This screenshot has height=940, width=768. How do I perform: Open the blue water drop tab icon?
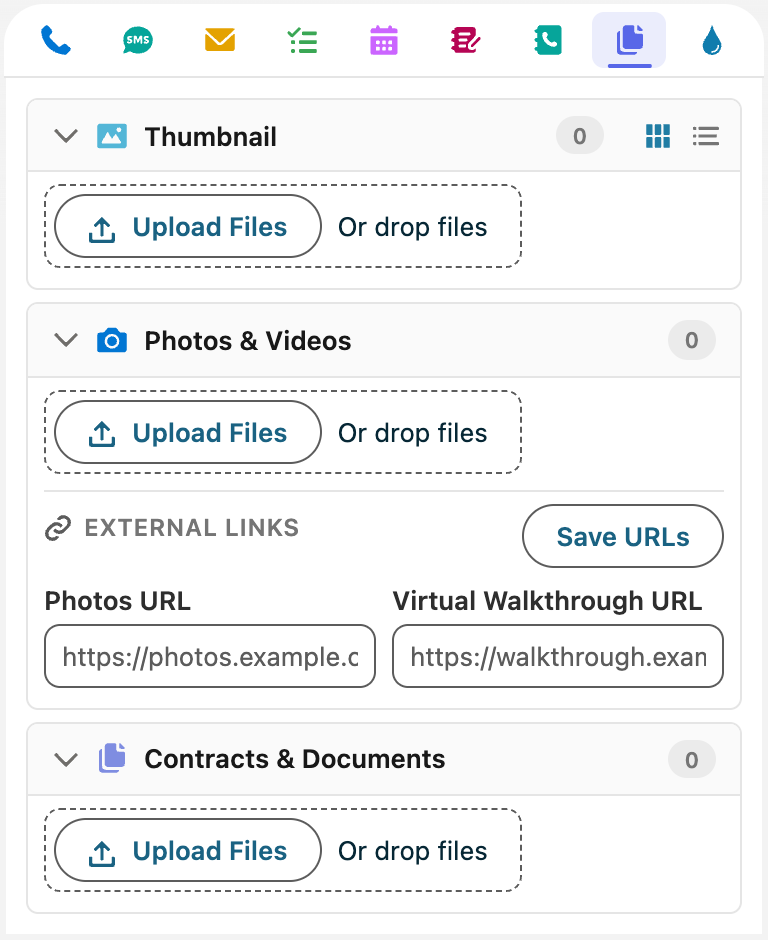click(x=712, y=41)
